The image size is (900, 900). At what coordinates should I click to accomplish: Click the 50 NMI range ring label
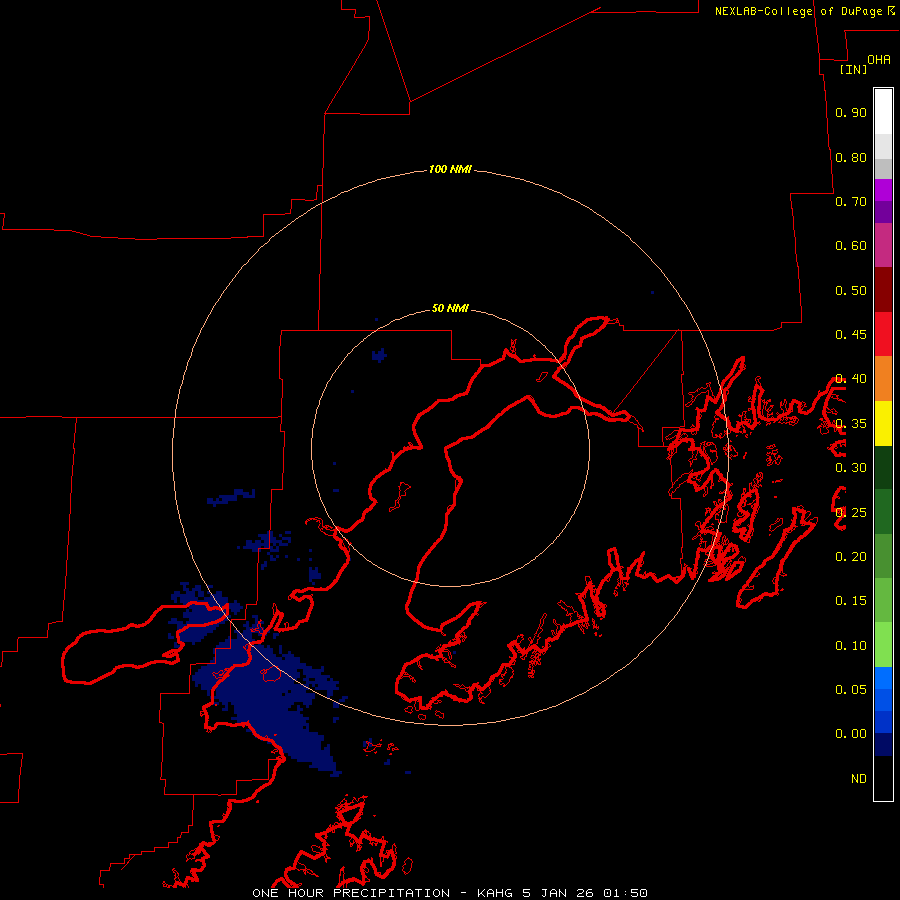pos(450,308)
